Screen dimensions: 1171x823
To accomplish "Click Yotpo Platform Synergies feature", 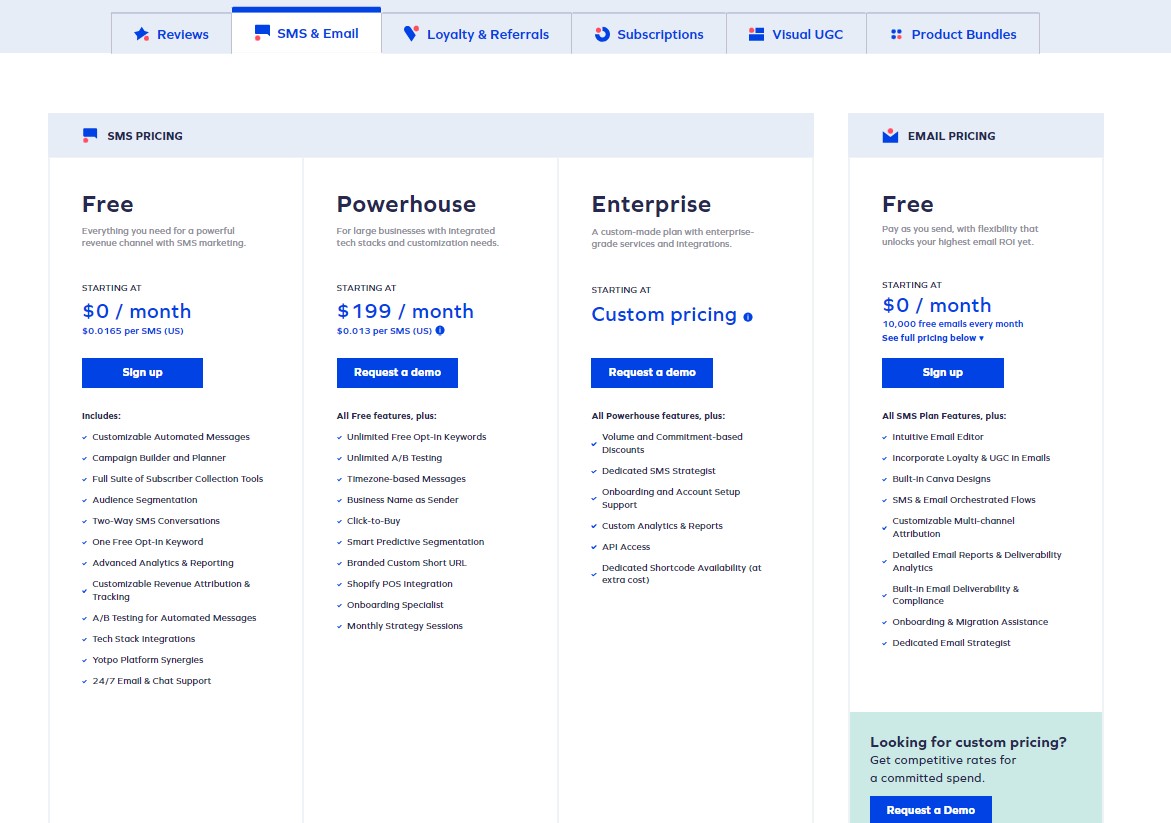I will pyautogui.click(x=148, y=660).
